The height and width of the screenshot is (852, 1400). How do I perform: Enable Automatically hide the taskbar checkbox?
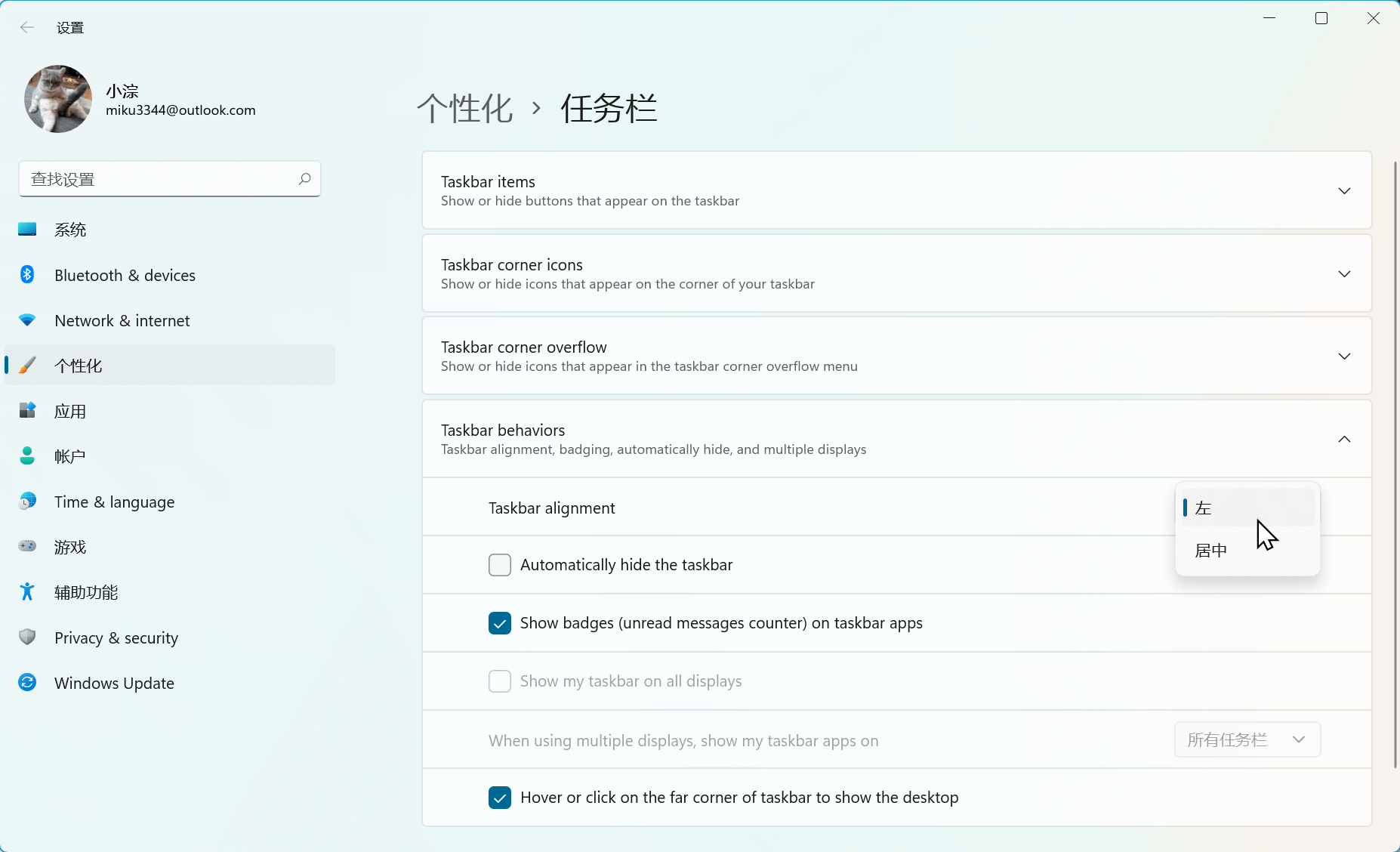pyautogui.click(x=500, y=565)
